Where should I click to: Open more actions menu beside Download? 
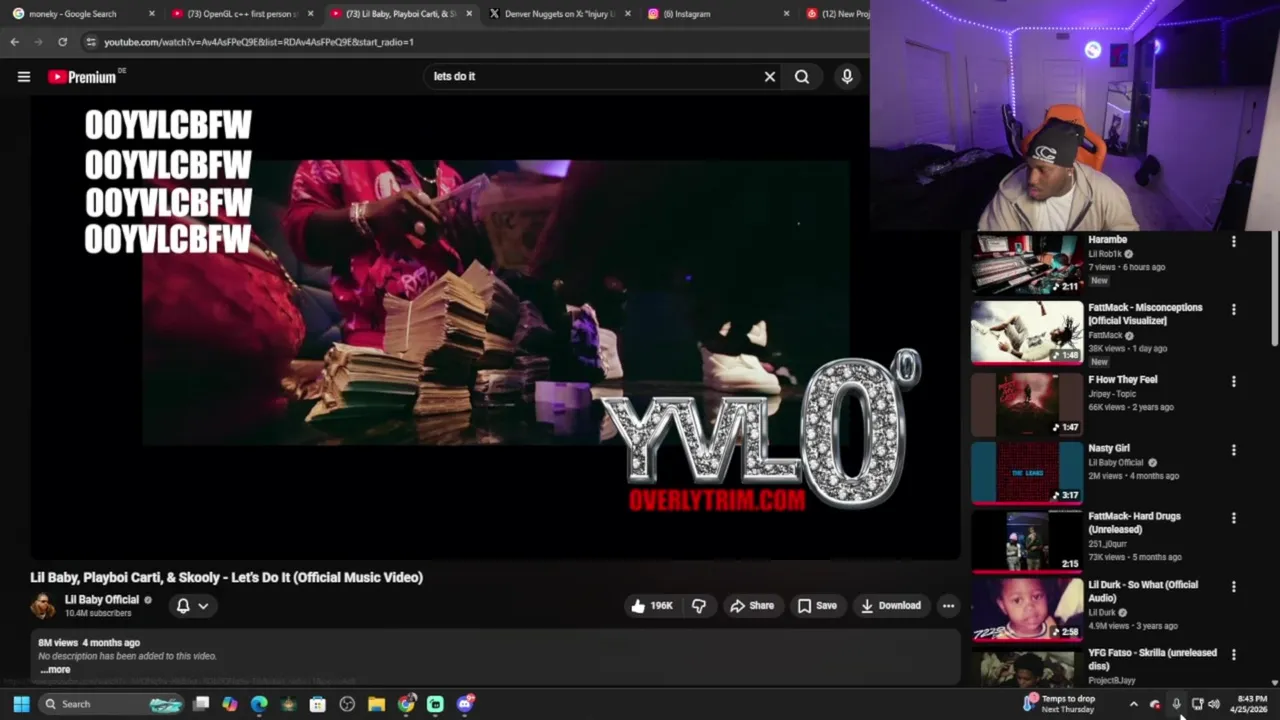point(948,605)
